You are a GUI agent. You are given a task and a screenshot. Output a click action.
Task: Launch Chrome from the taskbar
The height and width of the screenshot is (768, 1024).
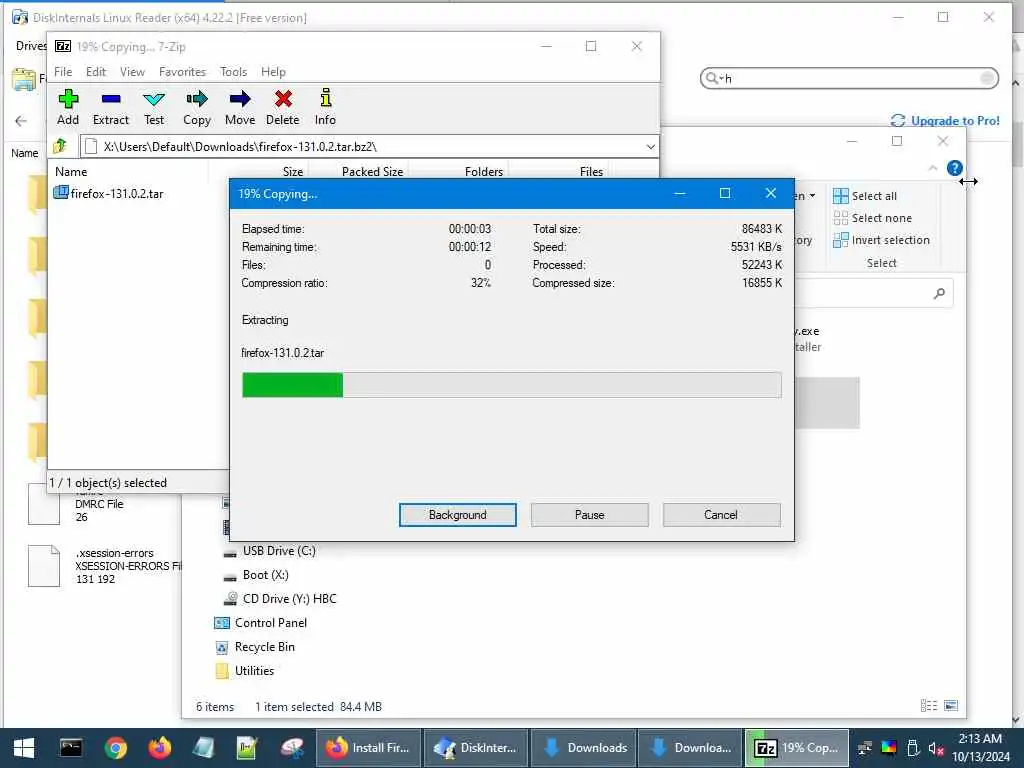point(116,748)
